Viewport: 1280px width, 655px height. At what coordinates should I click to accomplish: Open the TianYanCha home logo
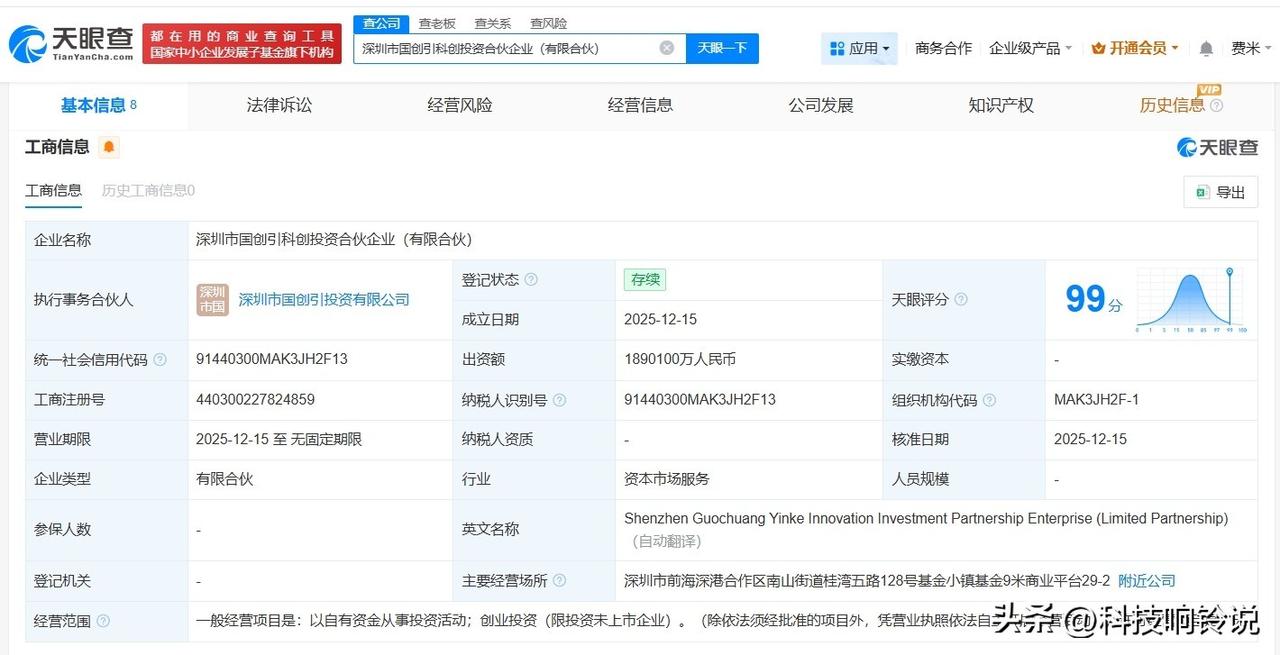70,44
